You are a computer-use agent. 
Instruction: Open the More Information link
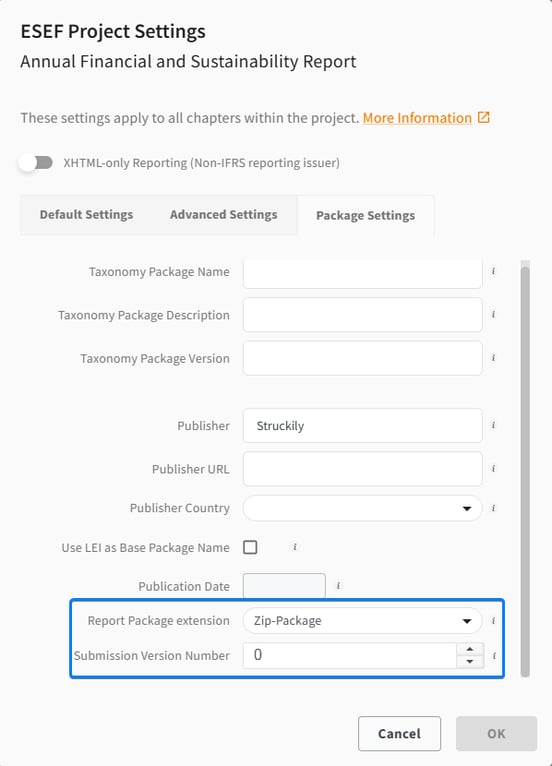[x=417, y=118]
